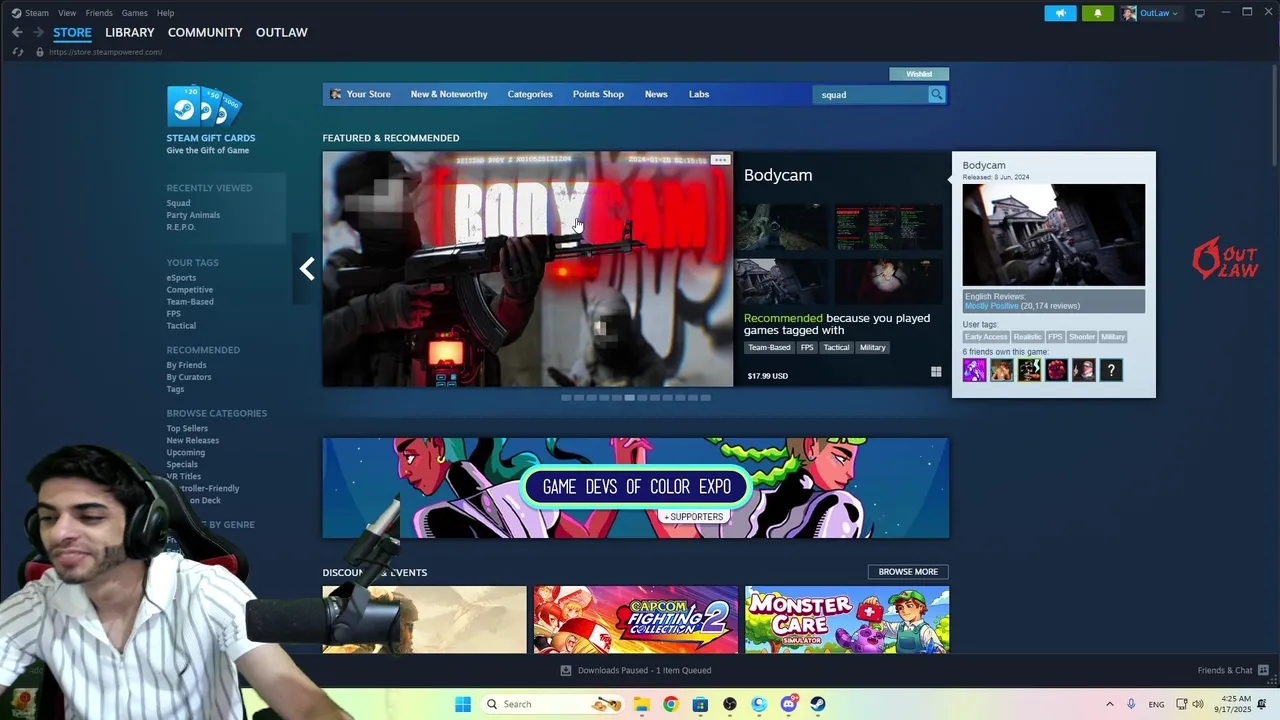This screenshot has height=720, width=1280.
Task: Browse the eSports tag
Action: pos(181,278)
